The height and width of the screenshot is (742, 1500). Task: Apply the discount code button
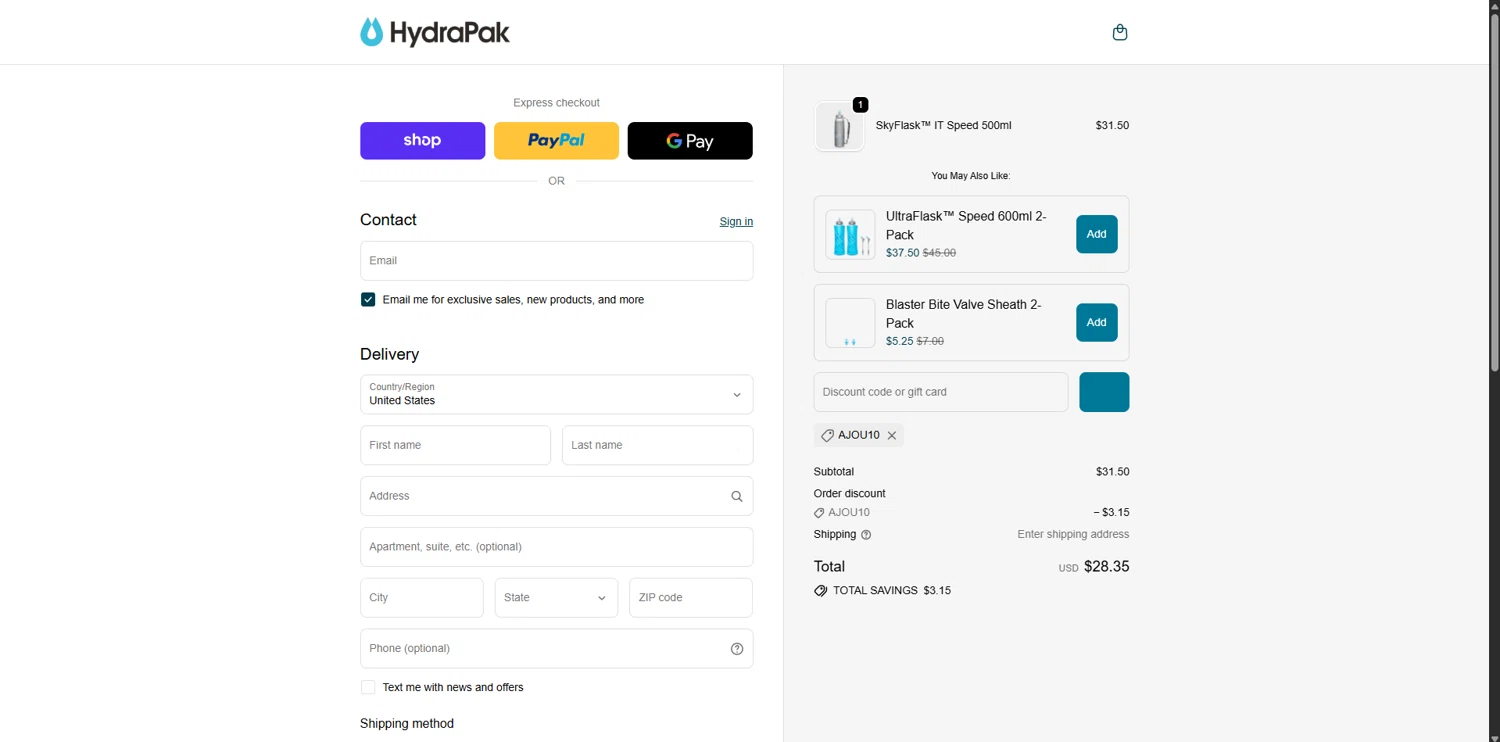(x=1104, y=392)
